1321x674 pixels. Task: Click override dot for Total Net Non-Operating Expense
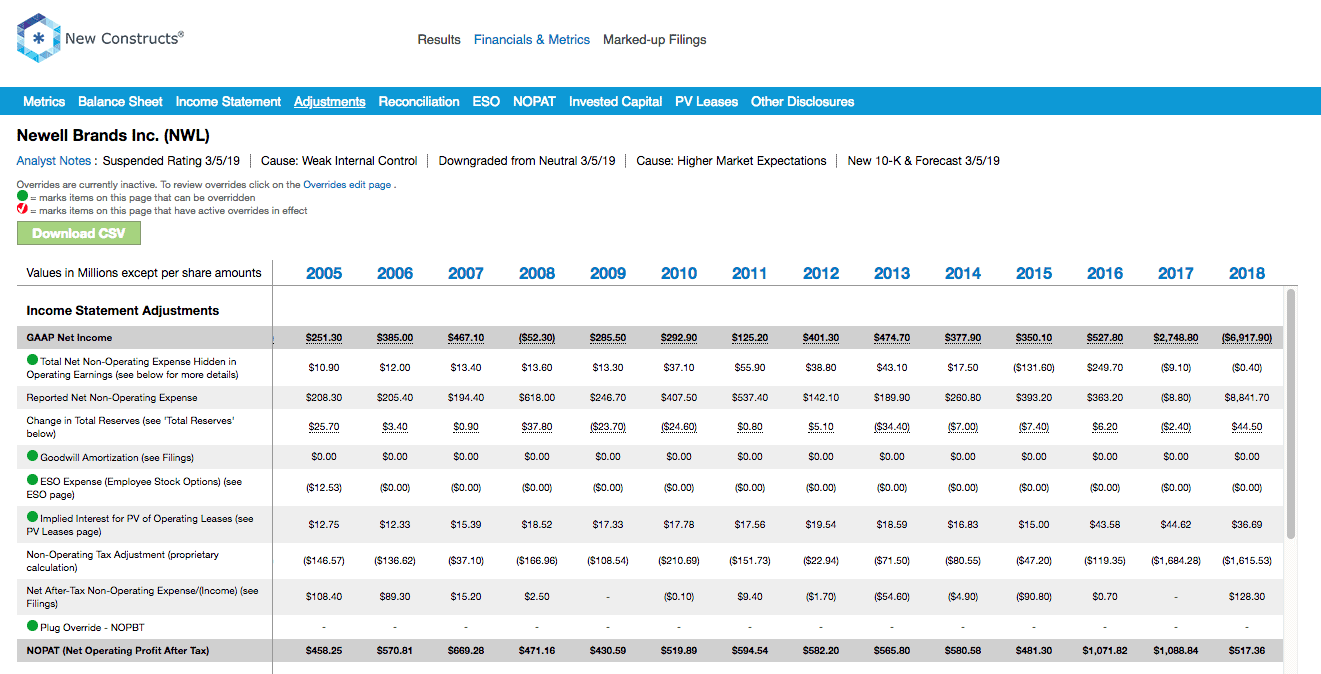32,360
